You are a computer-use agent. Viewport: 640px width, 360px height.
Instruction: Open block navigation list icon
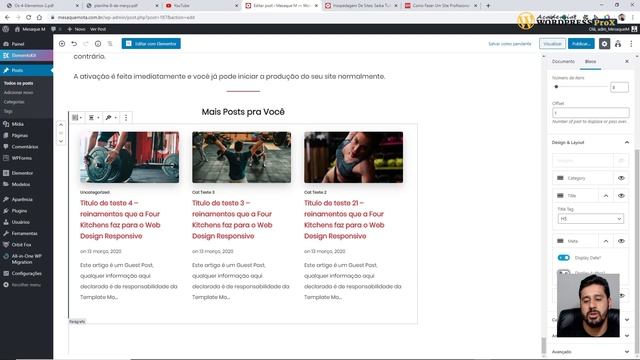[110, 44]
